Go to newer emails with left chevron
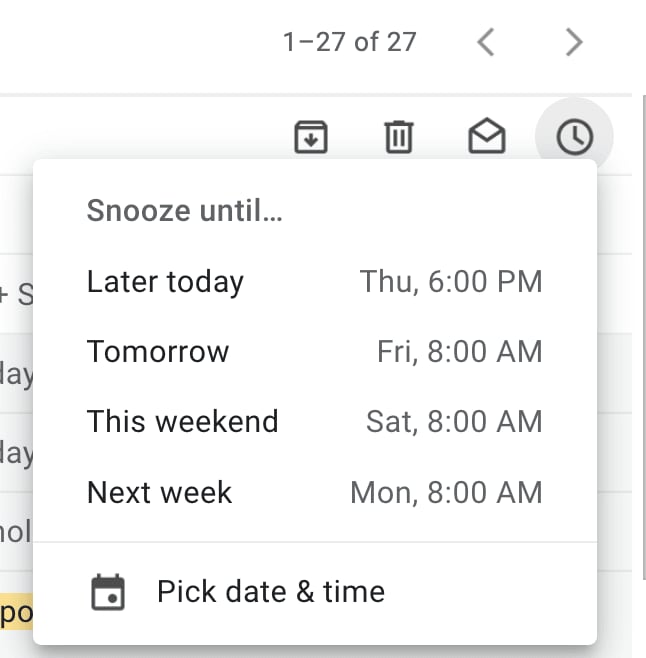This screenshot has height=658, width=646. point(486,42)
